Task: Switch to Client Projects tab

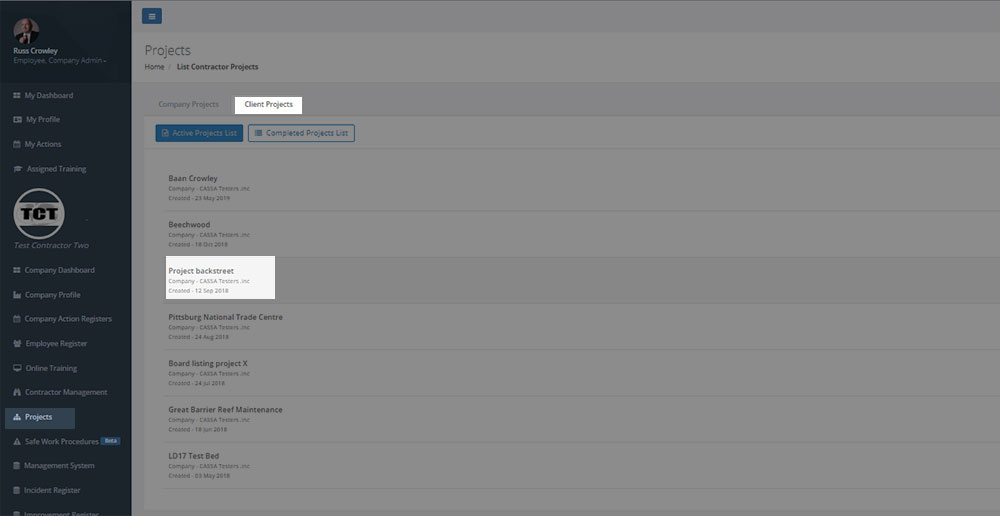Action: point(268,105)
